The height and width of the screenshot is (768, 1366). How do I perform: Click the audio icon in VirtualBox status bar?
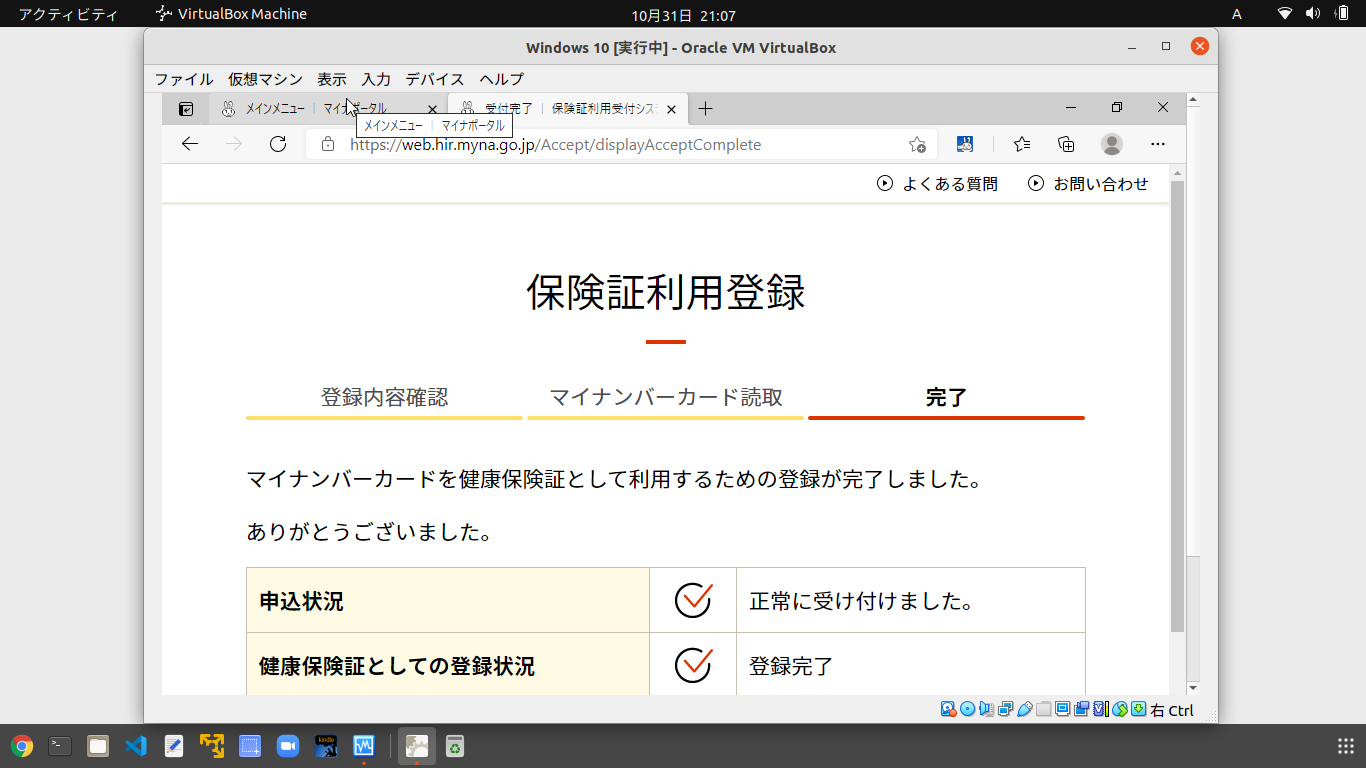click(986, 710)
